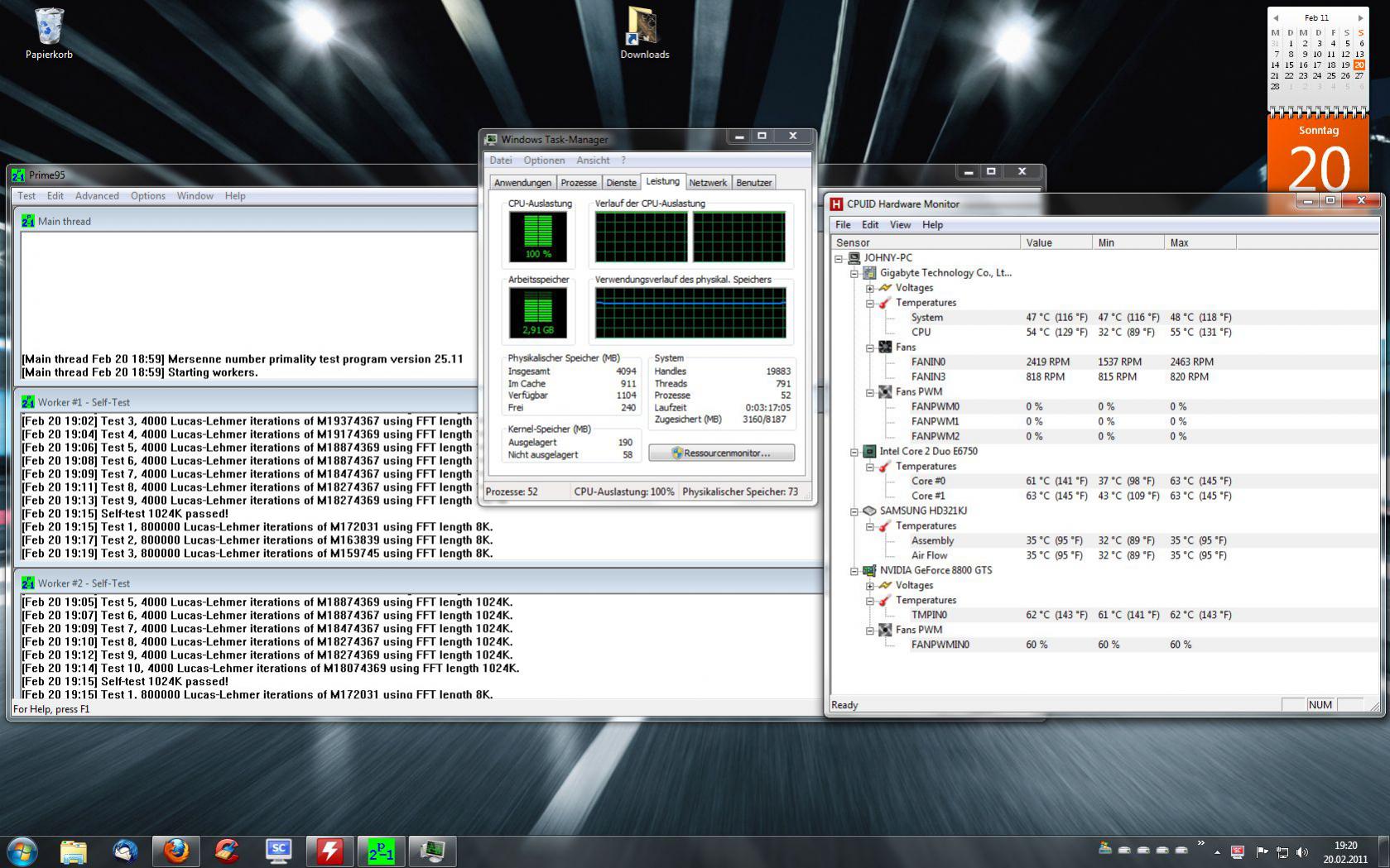
Task: Collapse the NVIDIA GeForce 8800 GTS node
Action: pyautogui.click(x=854, y=571)
